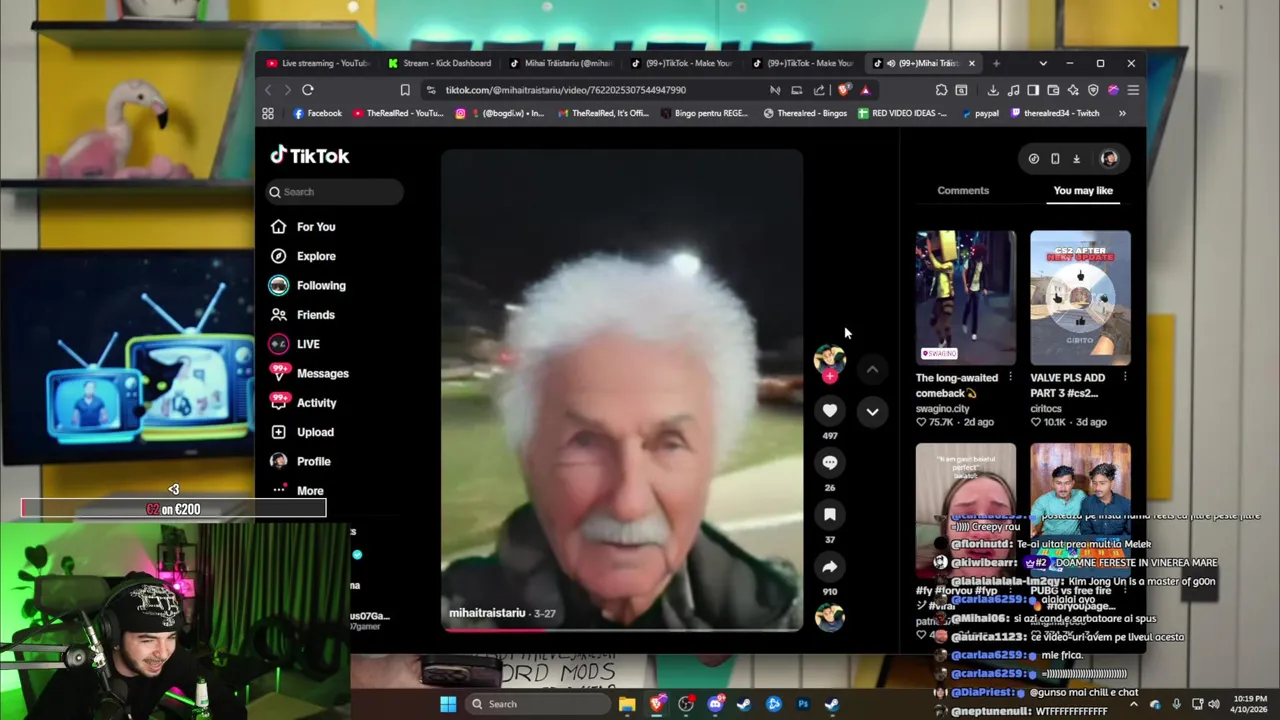Open Discord from the taskbar
1280x720 pixels.
click(715, 704)
